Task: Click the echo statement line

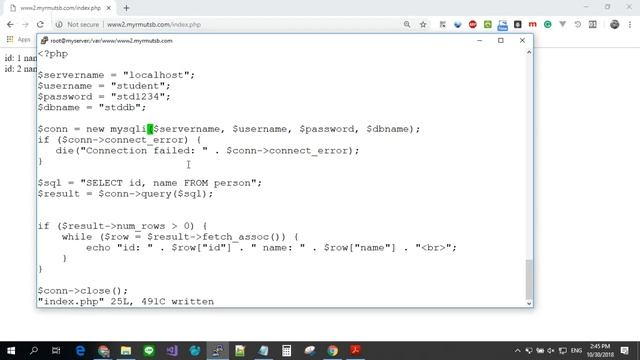Action: [271, 248]
